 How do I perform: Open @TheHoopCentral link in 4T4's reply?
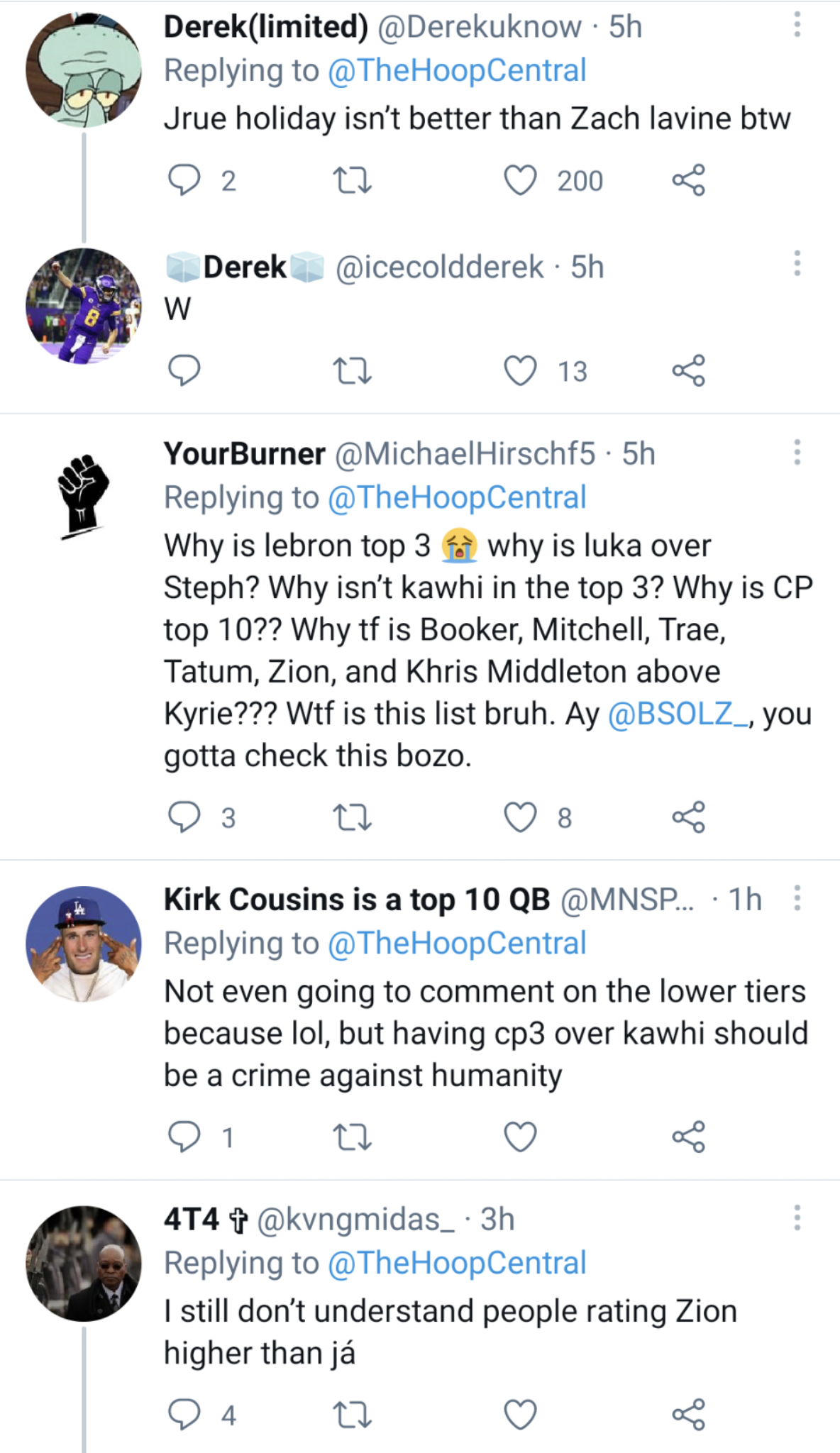coord(457,1263)
